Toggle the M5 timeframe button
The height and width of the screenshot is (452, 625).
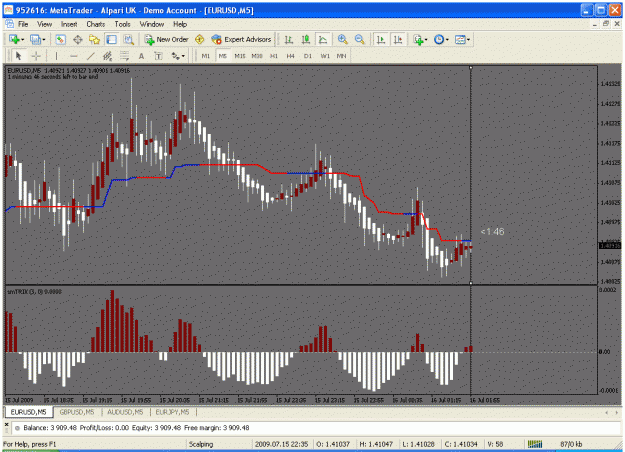pos(222,56)
